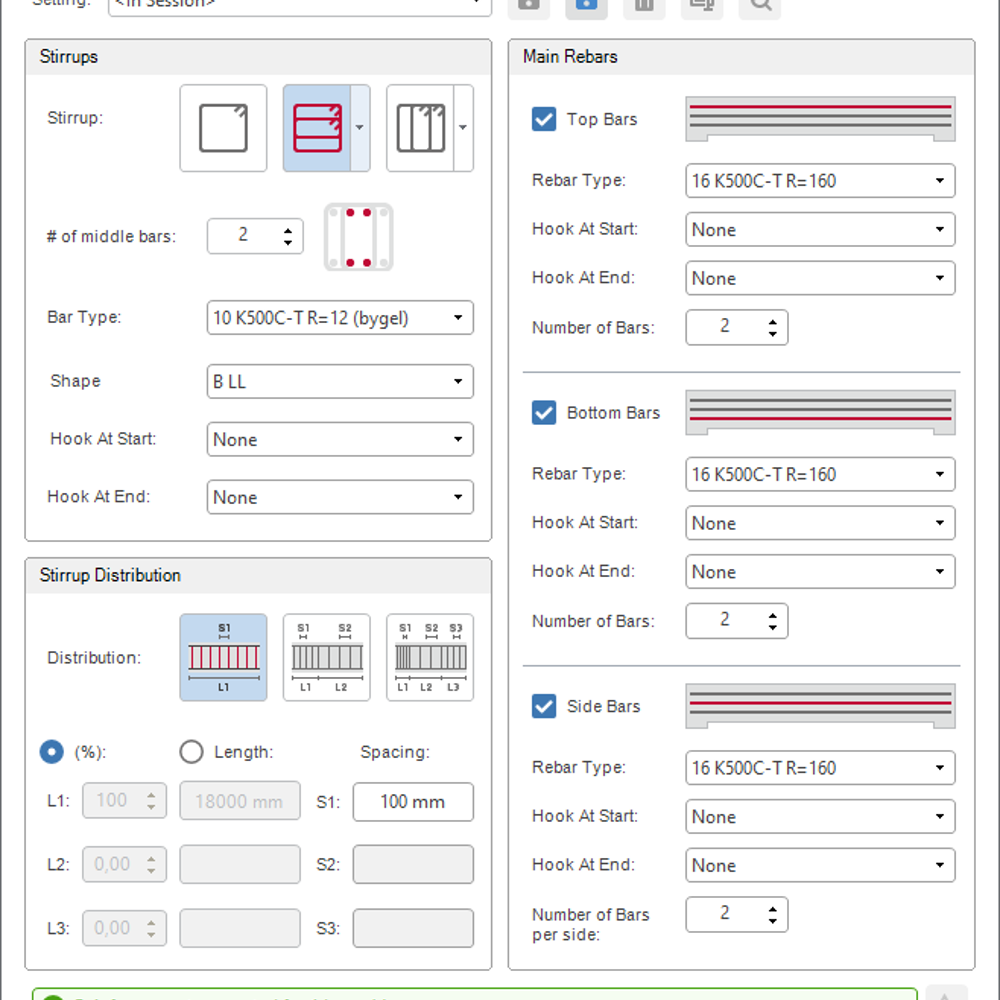Open the Shape dropdown showing B LL

click(339, 382)
